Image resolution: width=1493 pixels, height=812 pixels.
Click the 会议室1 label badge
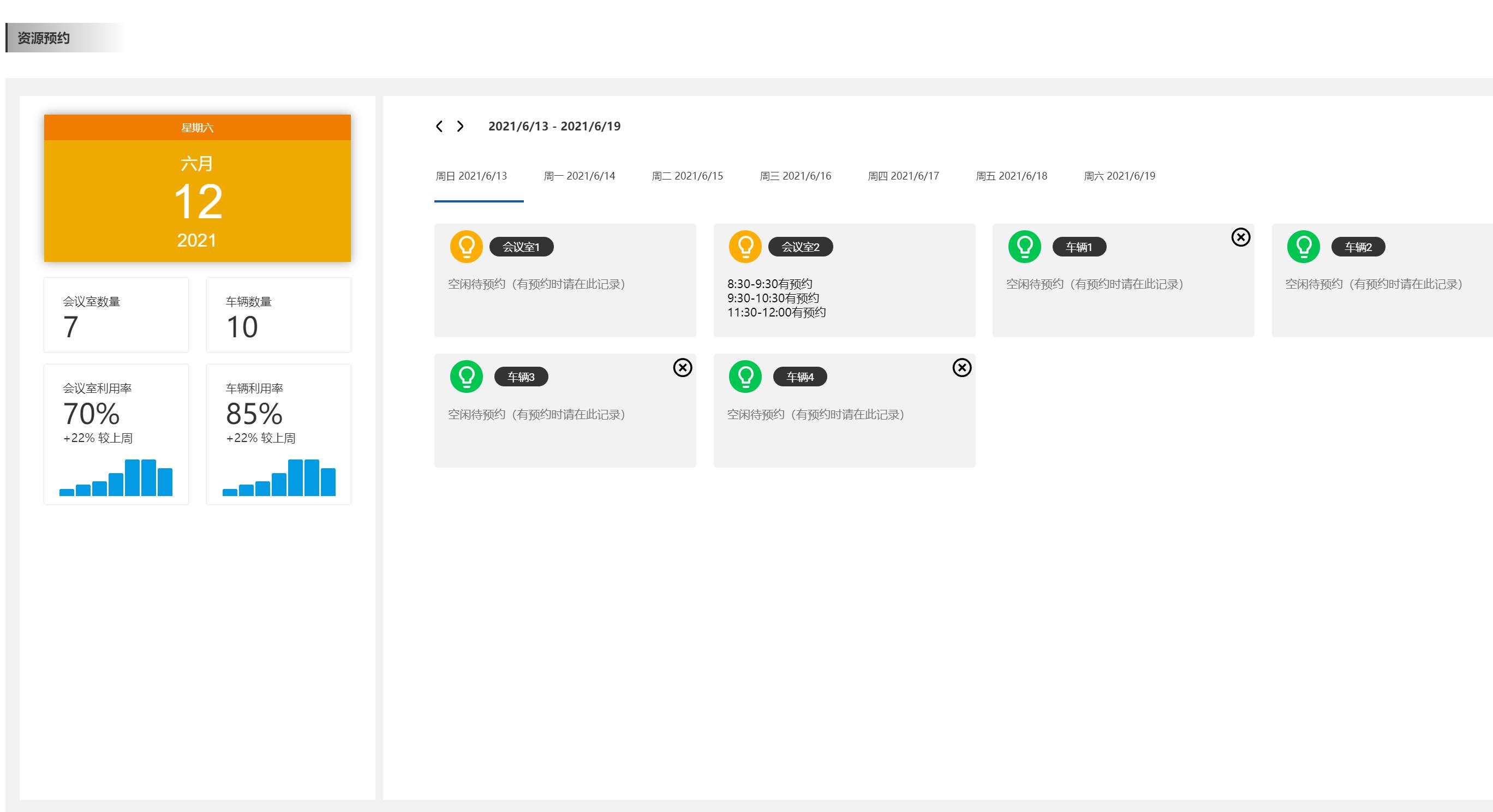(x=522, y=247)
